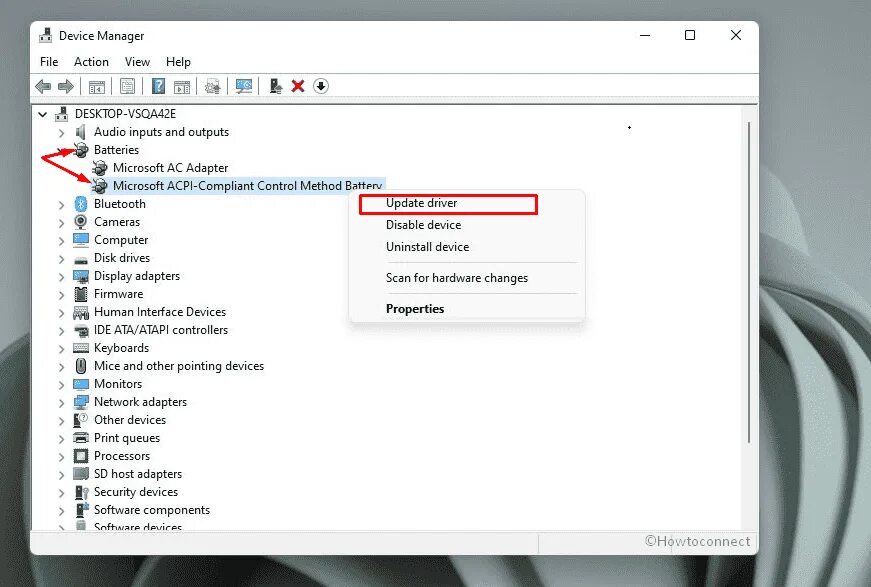871x587 pixels.
Task: Expand the IDE ATA/ATAPI controllers chevron
Action: click(61, 331)
